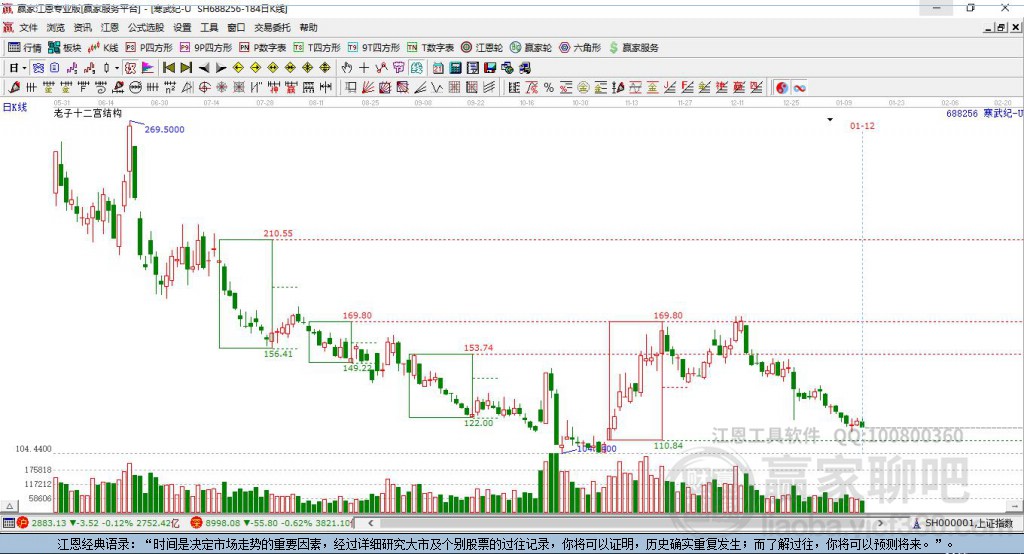Click the red-blue yin-yang icon

[x=782, y=88]
